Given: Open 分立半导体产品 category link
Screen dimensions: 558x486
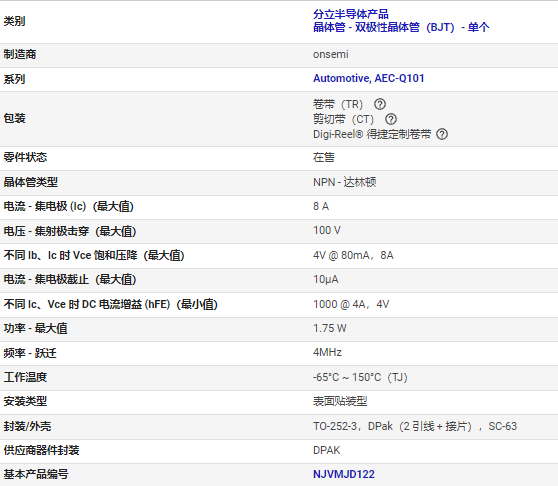Looking at the screenshot, I should point(351,14).
